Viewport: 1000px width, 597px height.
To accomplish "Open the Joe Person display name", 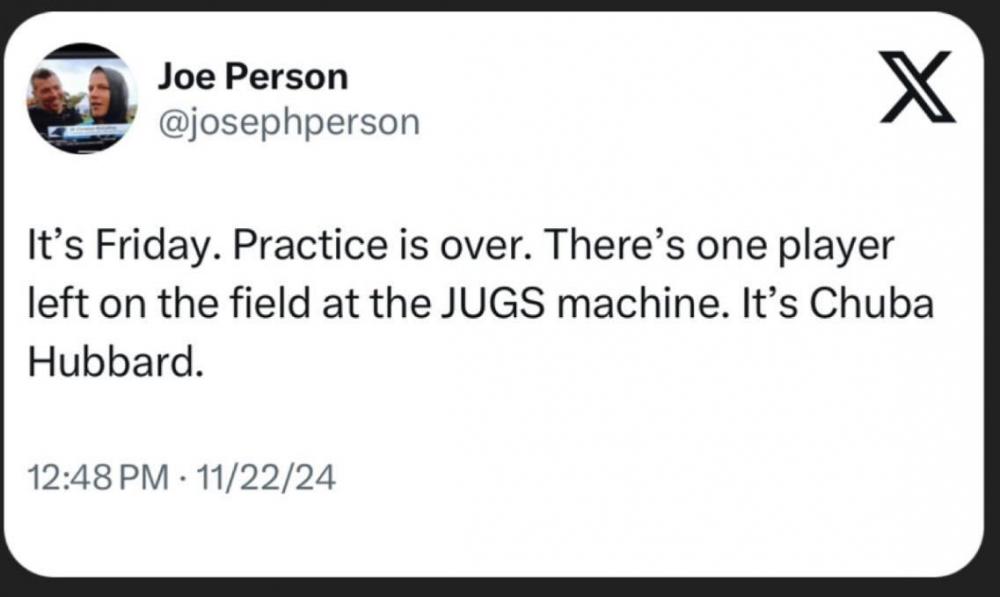I will click(x=253, y=77).
